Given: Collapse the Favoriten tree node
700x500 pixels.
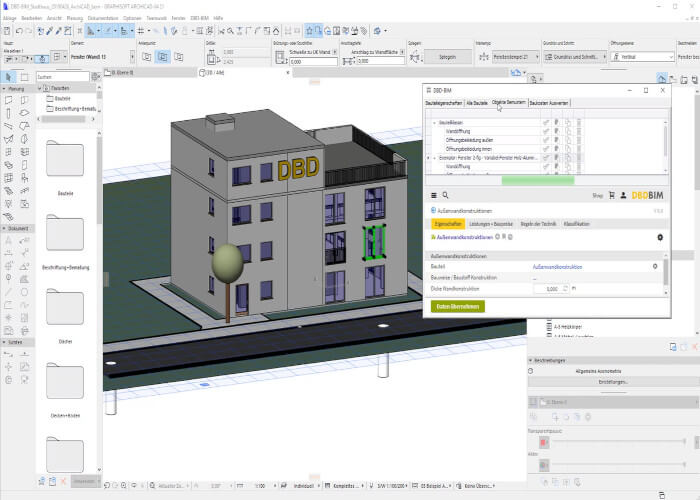Looking at the screenshot, I should coord(39,88).
